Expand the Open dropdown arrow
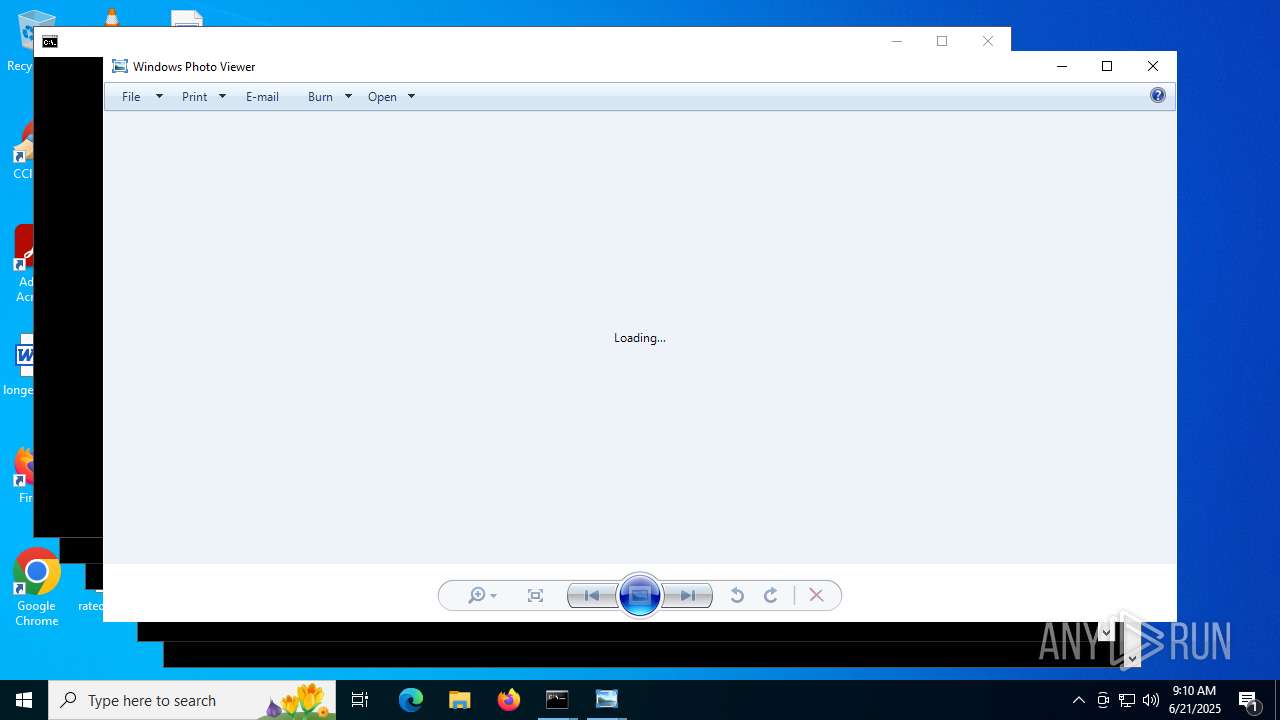The height and width of the screenshot is (720, 1280). coord(411,97)
